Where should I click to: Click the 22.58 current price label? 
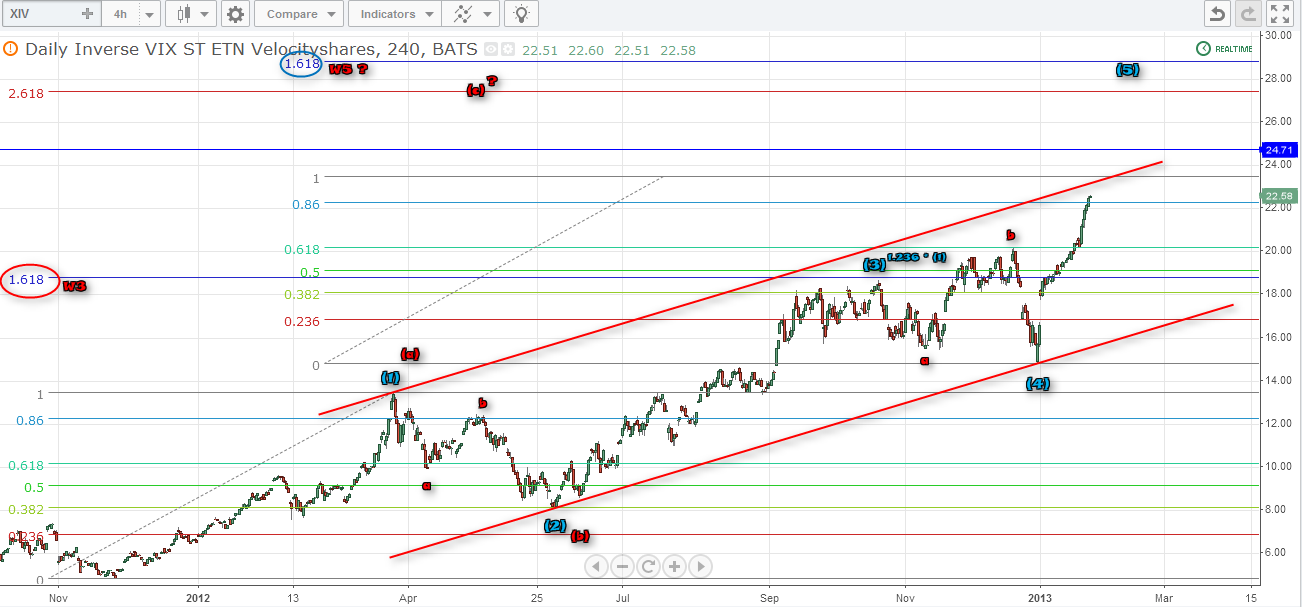[1280, 196]
